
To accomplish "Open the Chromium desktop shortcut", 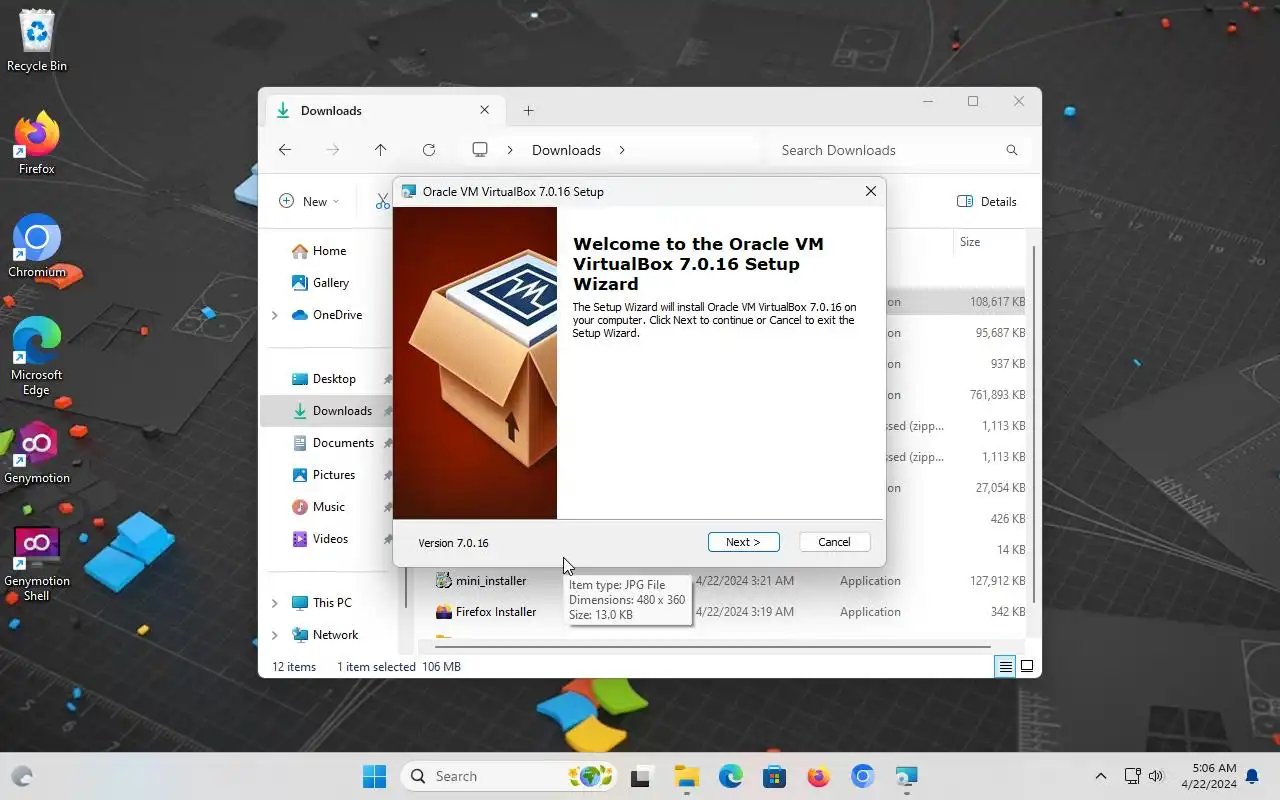I will [37, 247].
